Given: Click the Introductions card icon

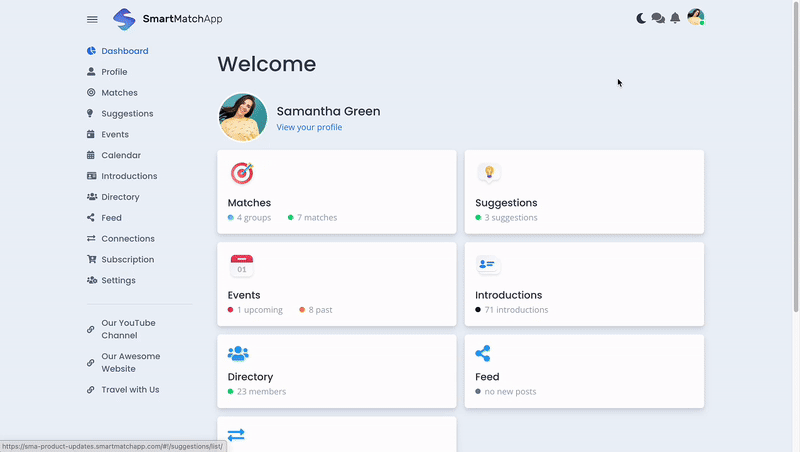Looking at the screenshot, I should pos(488,265).
